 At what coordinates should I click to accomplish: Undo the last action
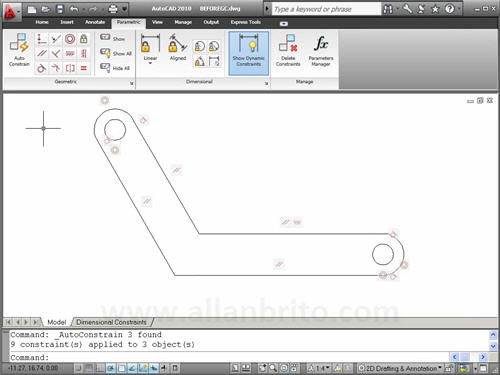(x=74, y=9)
